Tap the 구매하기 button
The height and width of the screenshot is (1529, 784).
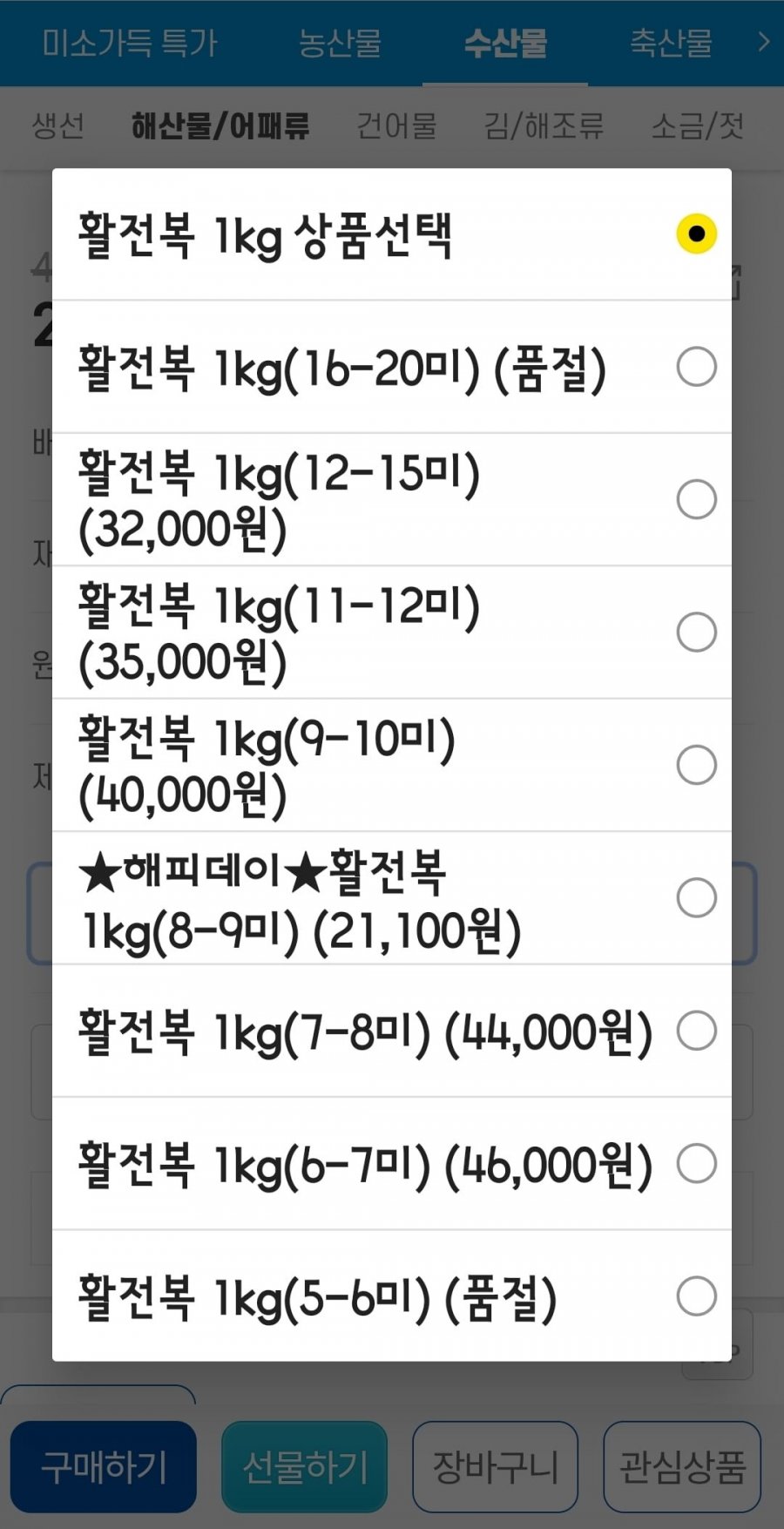(104, 1467)
